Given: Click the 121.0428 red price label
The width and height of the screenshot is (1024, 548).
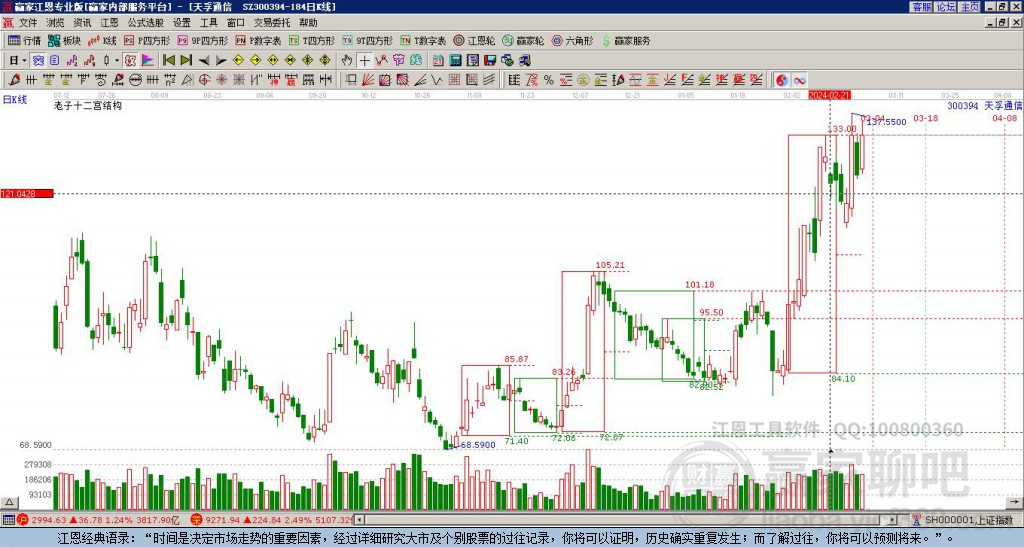Looking at the screenshot, I should tap(27, 193).
